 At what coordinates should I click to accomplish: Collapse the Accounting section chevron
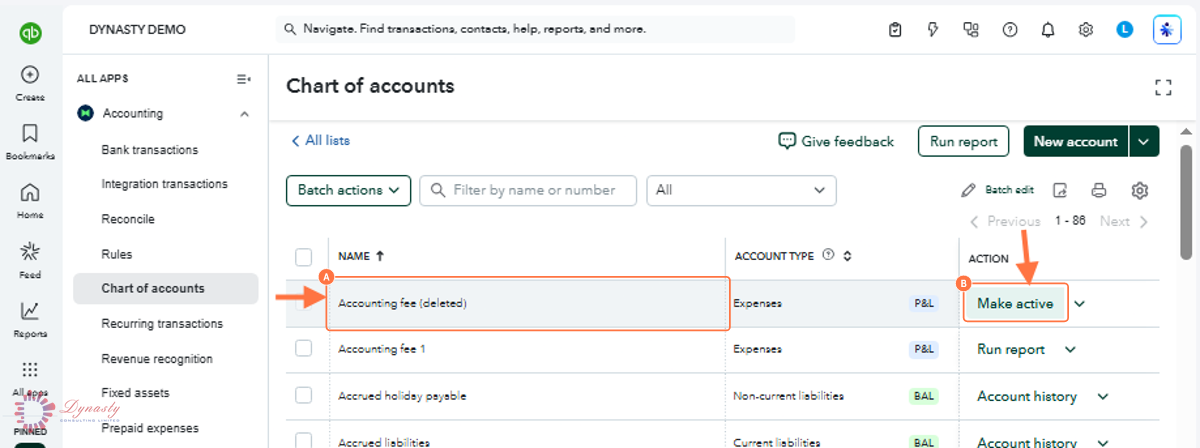(x=245, y=114)
